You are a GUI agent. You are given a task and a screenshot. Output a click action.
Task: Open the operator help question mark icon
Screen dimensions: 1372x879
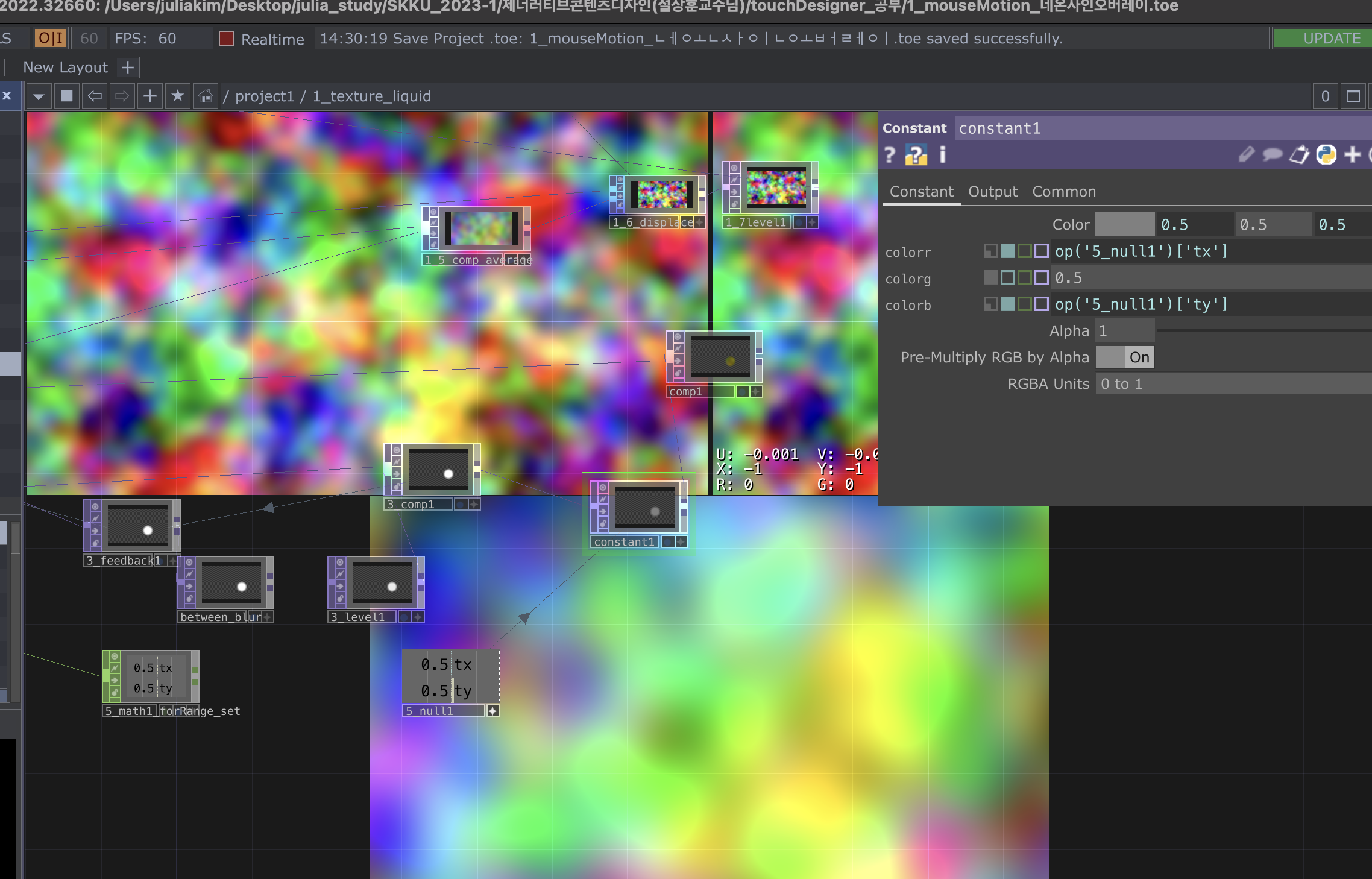890,155
